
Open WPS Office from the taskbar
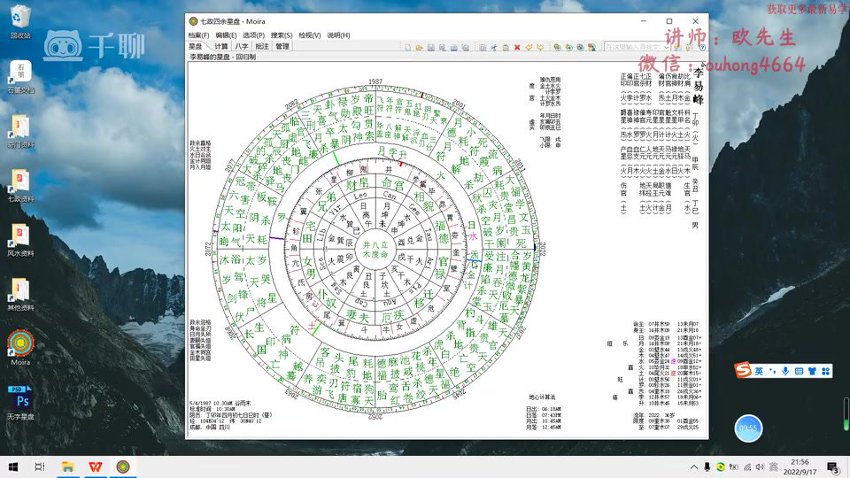[95, 467]
